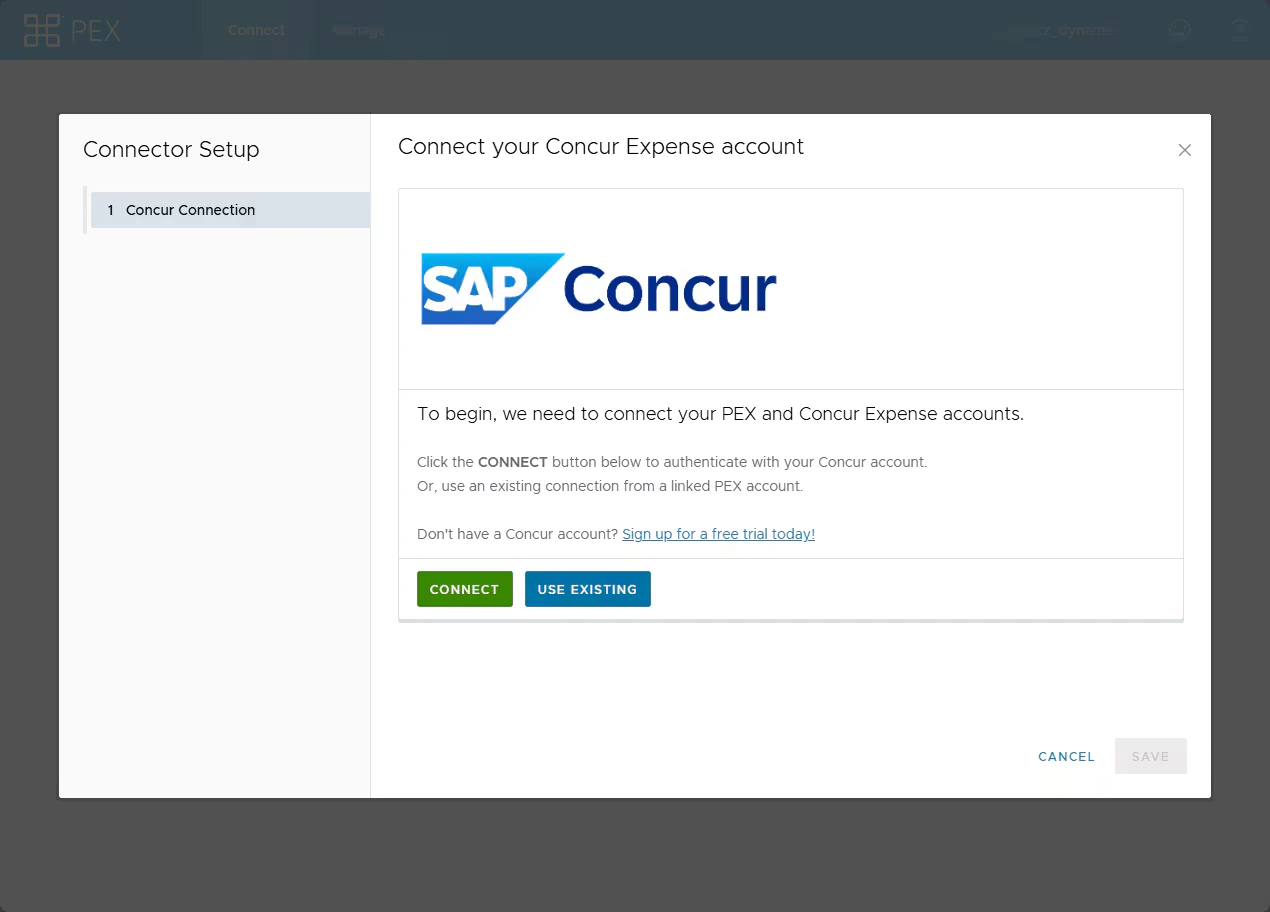Image resolution: width=1270 pixels, height=912 pixels.
Task: Open the Connect tab in header
Action: pyautogui.click(x=256, y=30)
